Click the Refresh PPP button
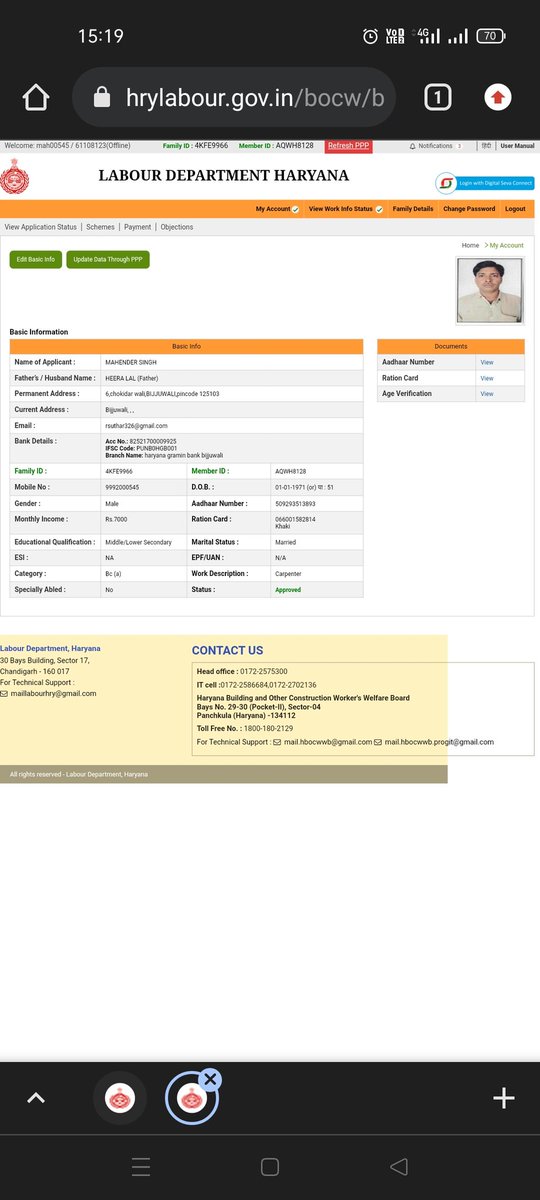 coord(348,146)
